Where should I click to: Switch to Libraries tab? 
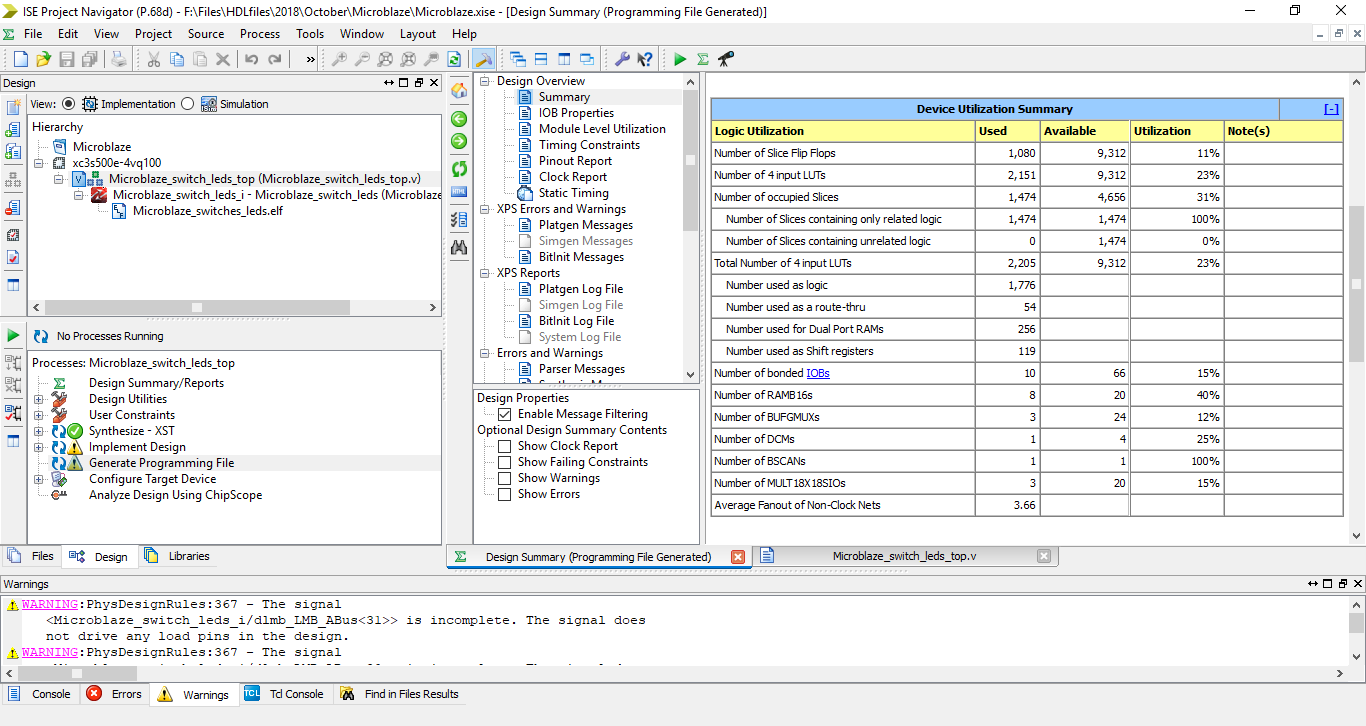[177, 556]
